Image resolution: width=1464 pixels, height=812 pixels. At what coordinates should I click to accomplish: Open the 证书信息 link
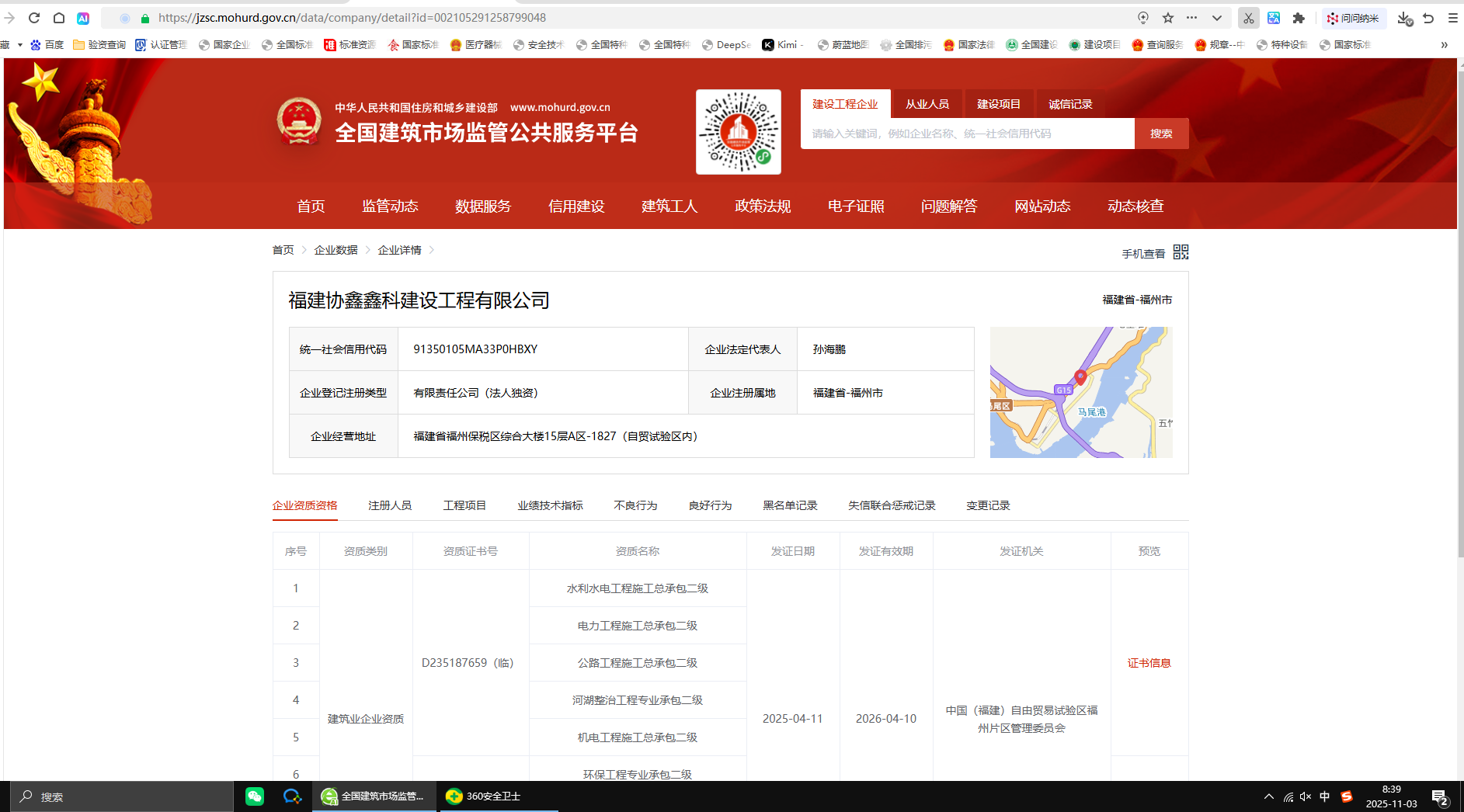pos(1149,663)
